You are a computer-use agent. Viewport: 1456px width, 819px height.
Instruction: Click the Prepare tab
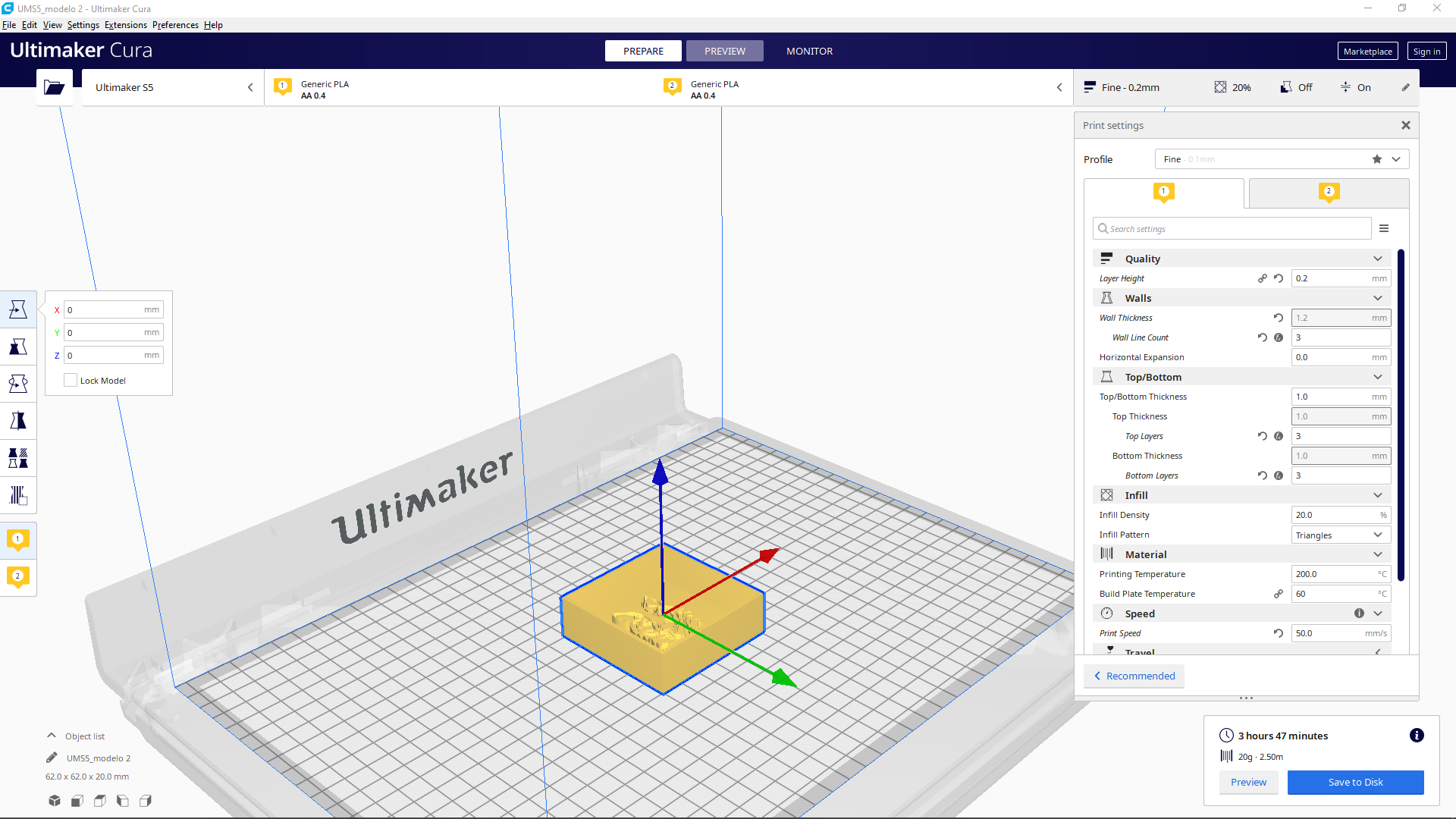(x=643, y=51)
